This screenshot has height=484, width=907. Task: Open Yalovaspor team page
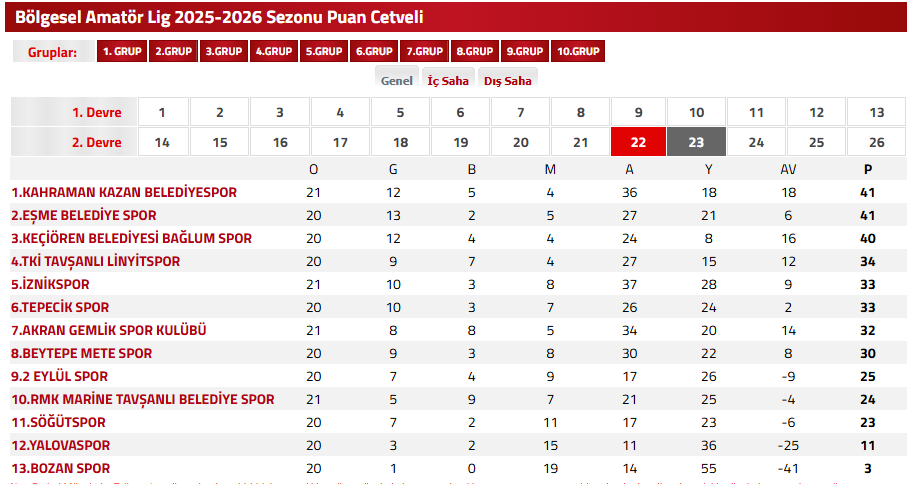60,445
